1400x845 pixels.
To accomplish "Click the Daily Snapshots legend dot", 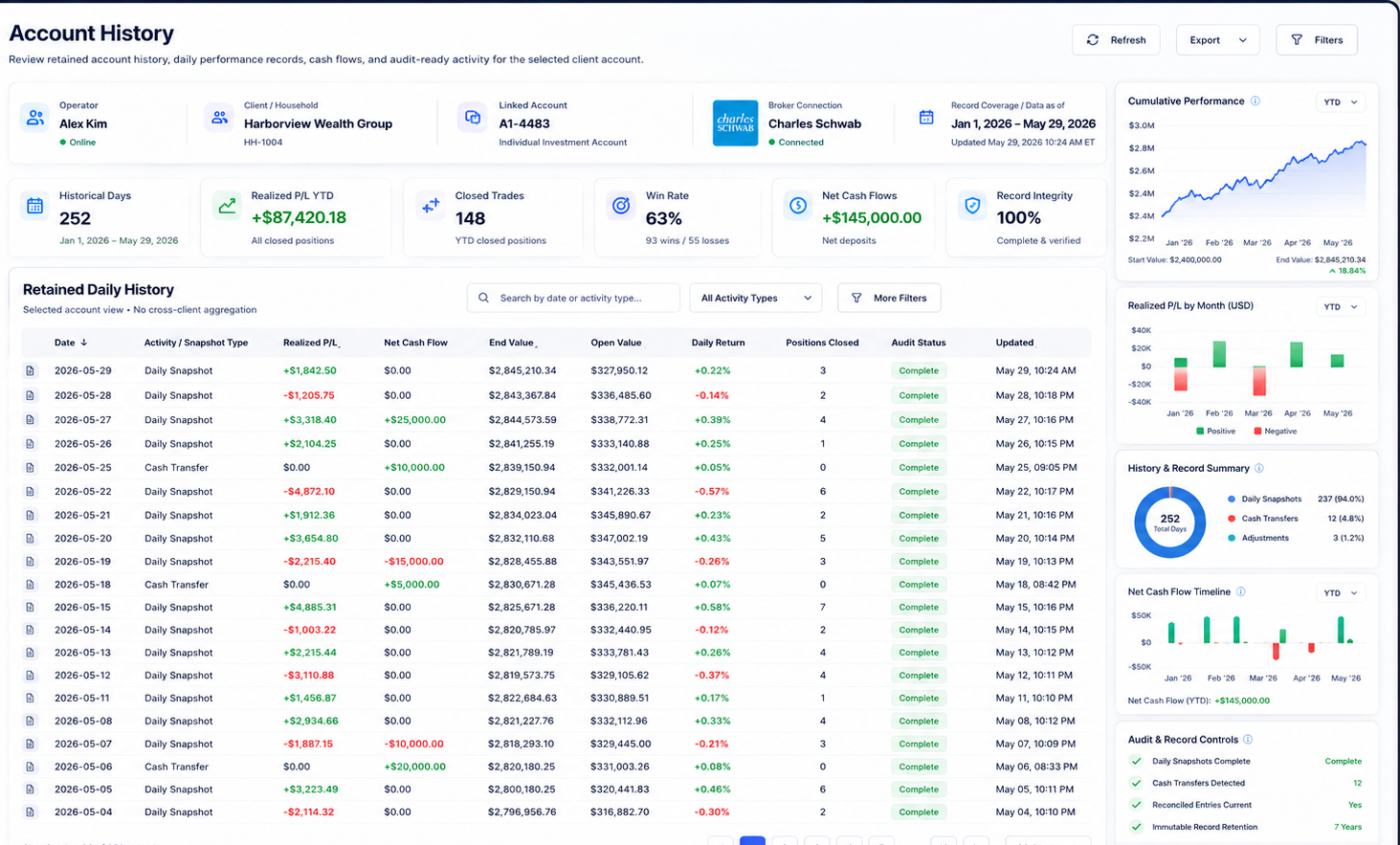I will click(1232, 500).
